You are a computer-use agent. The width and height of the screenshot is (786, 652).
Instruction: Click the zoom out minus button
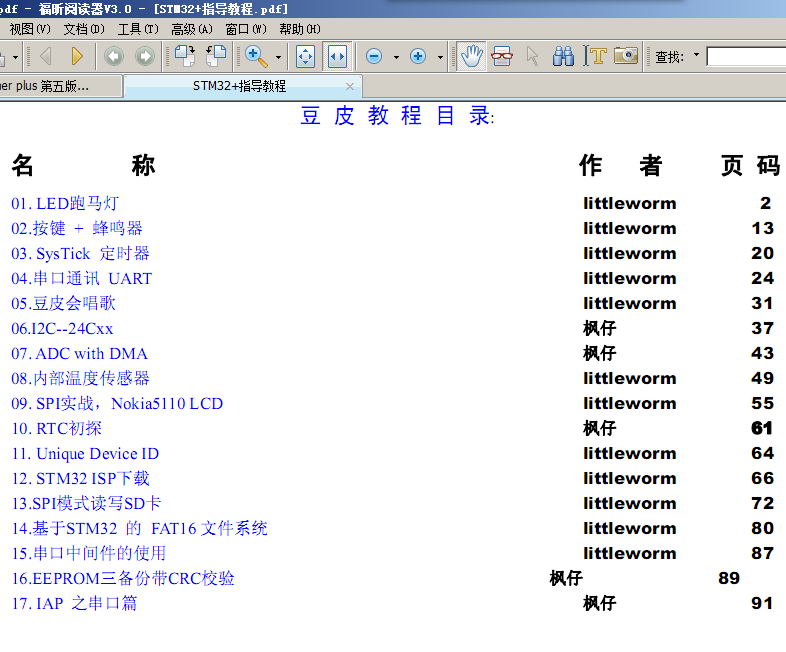pos(374,56)
